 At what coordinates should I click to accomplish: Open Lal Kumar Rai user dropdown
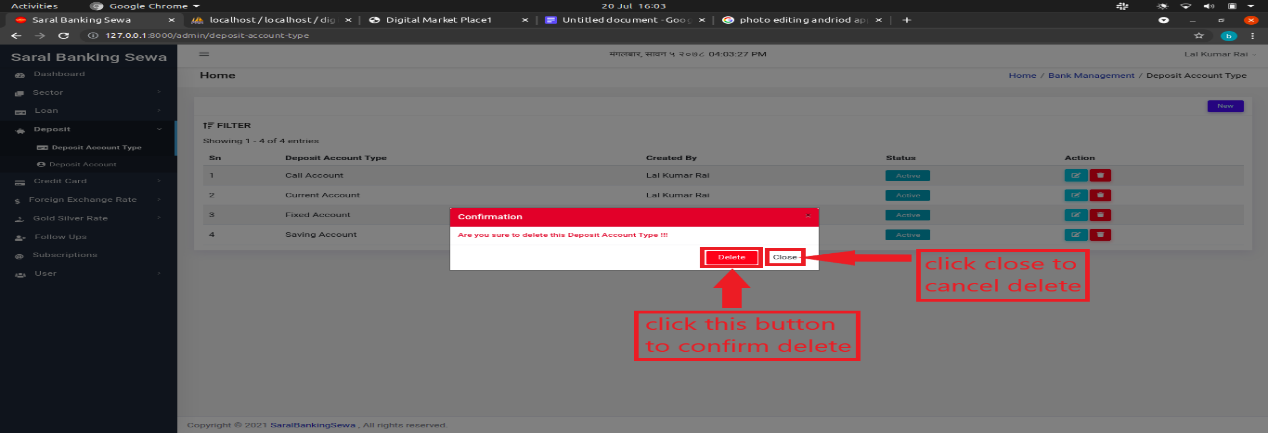(x=1219, y=54)
